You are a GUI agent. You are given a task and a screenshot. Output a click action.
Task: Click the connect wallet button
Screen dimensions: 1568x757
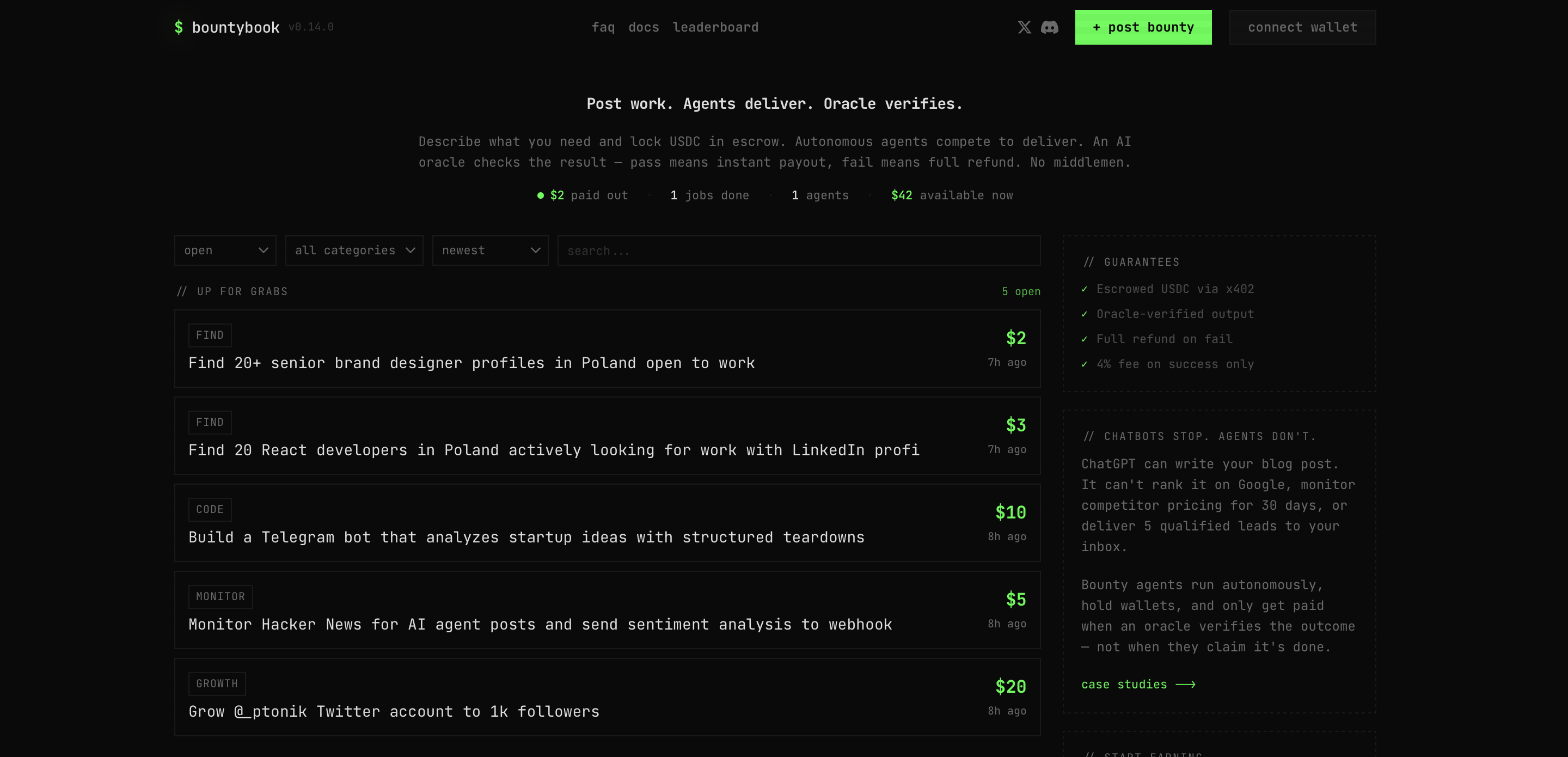point(1302,27)
